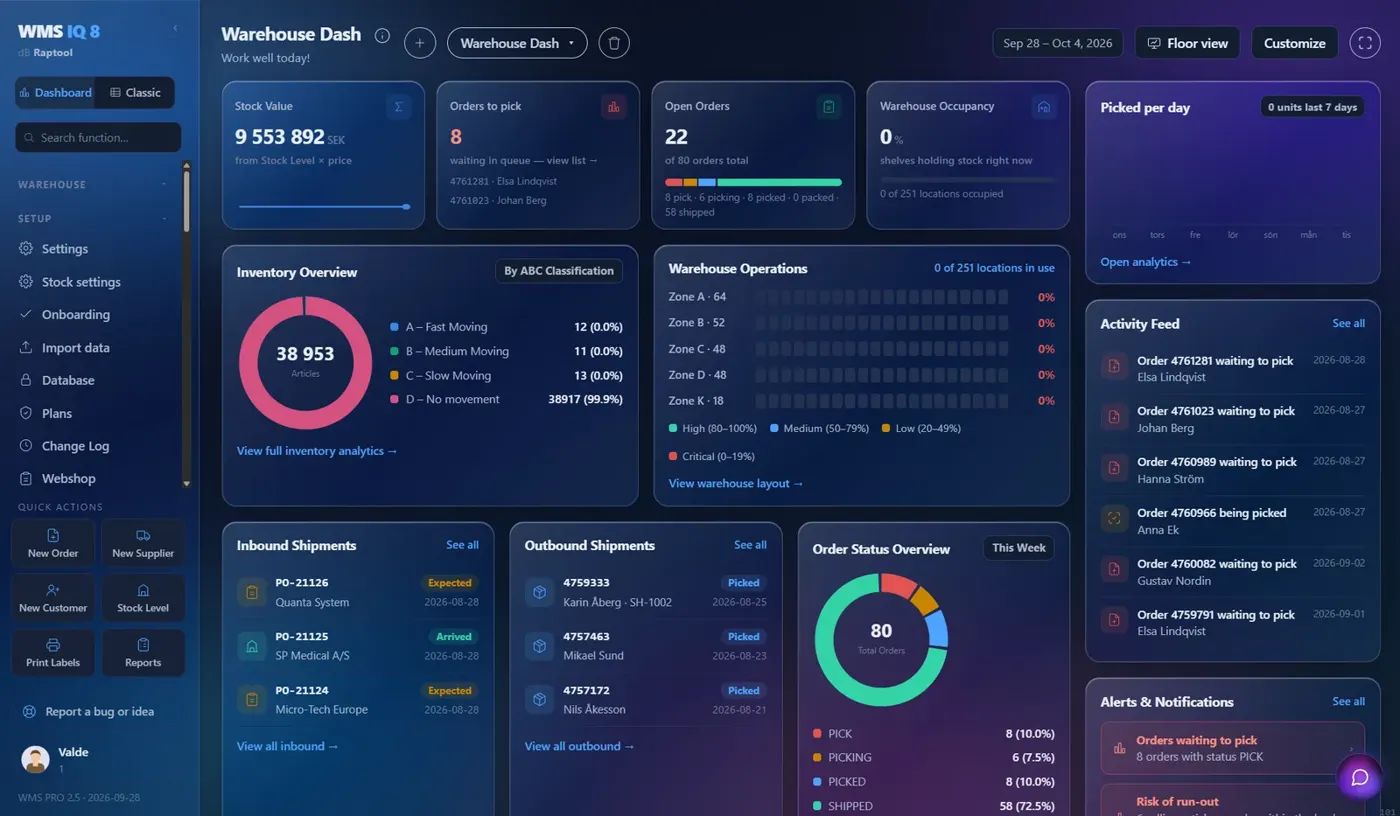Open Stock Level quick action

[x=143, y=598]
